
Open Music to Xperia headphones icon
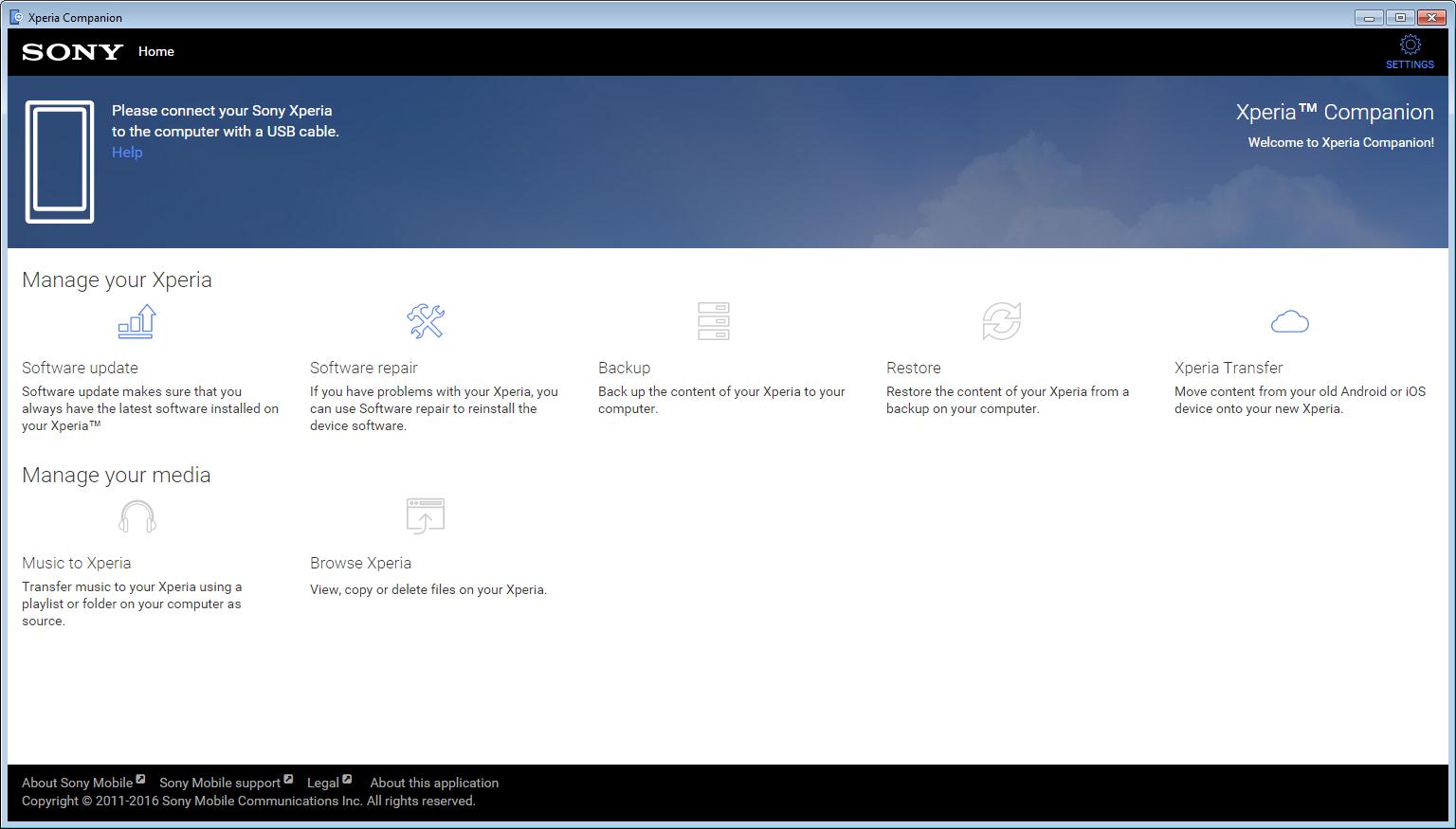coord(136,516)
